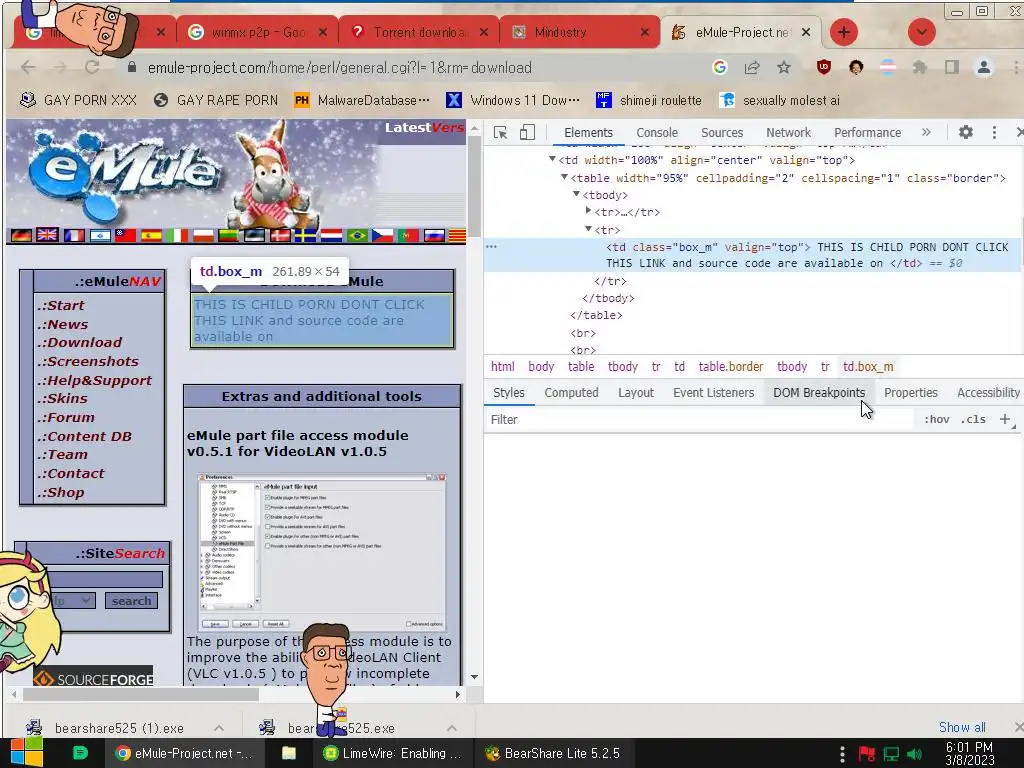This screenshot has height=768, width=1024.
Task: Open LimeWire window from taskbar
Action: coord(393,753)
